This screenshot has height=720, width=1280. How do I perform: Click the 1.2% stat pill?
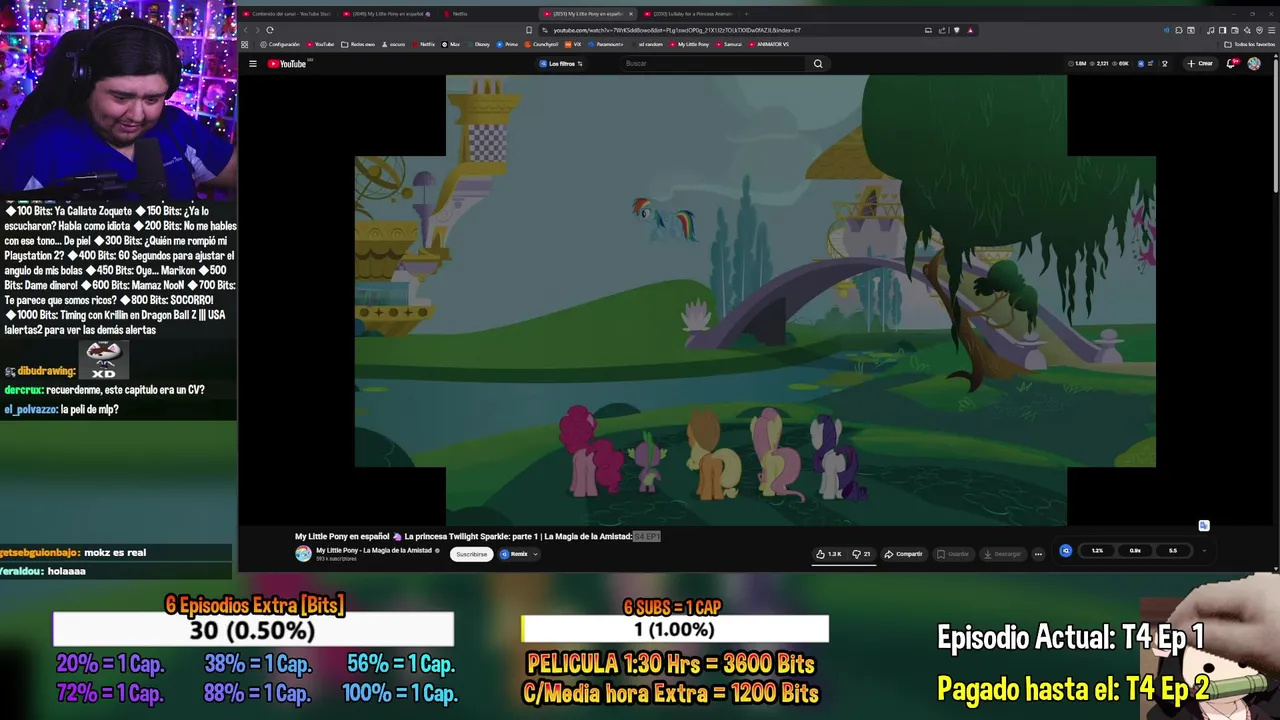pyautogui.click(x=1097, y=551)
